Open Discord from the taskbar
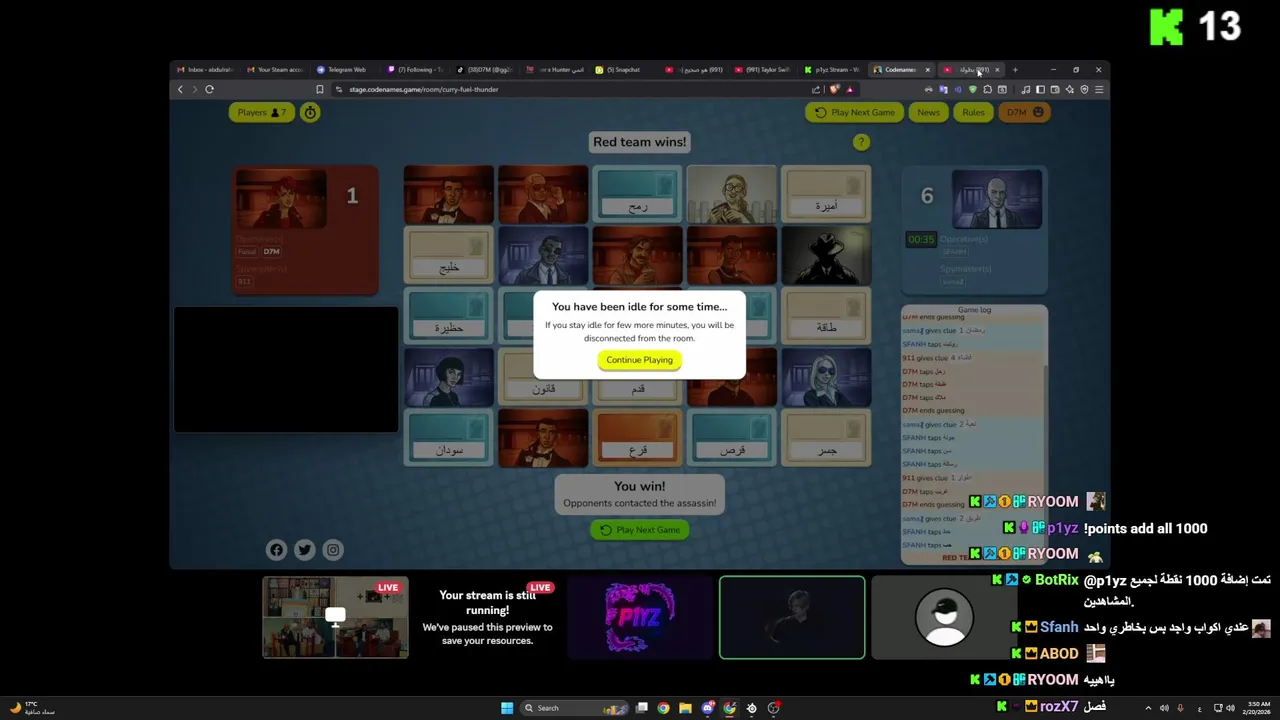Image resolution: width=1280 pixels, height=720 pixels. point(708,708)
